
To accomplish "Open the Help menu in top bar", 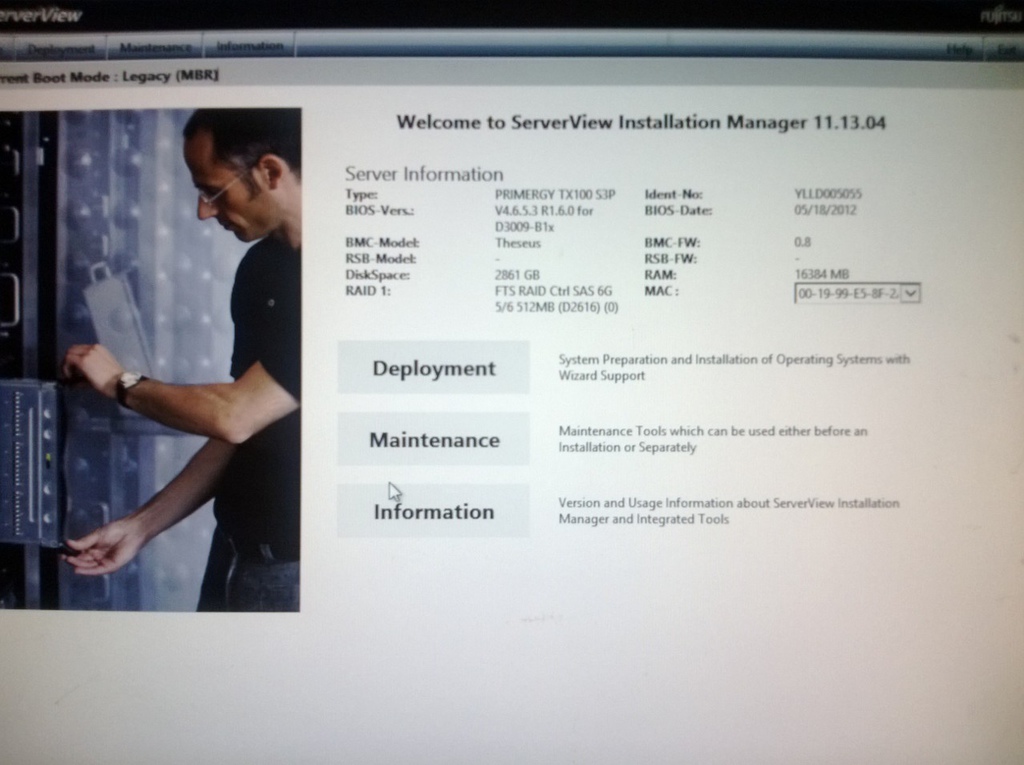I will coord(959,50).
